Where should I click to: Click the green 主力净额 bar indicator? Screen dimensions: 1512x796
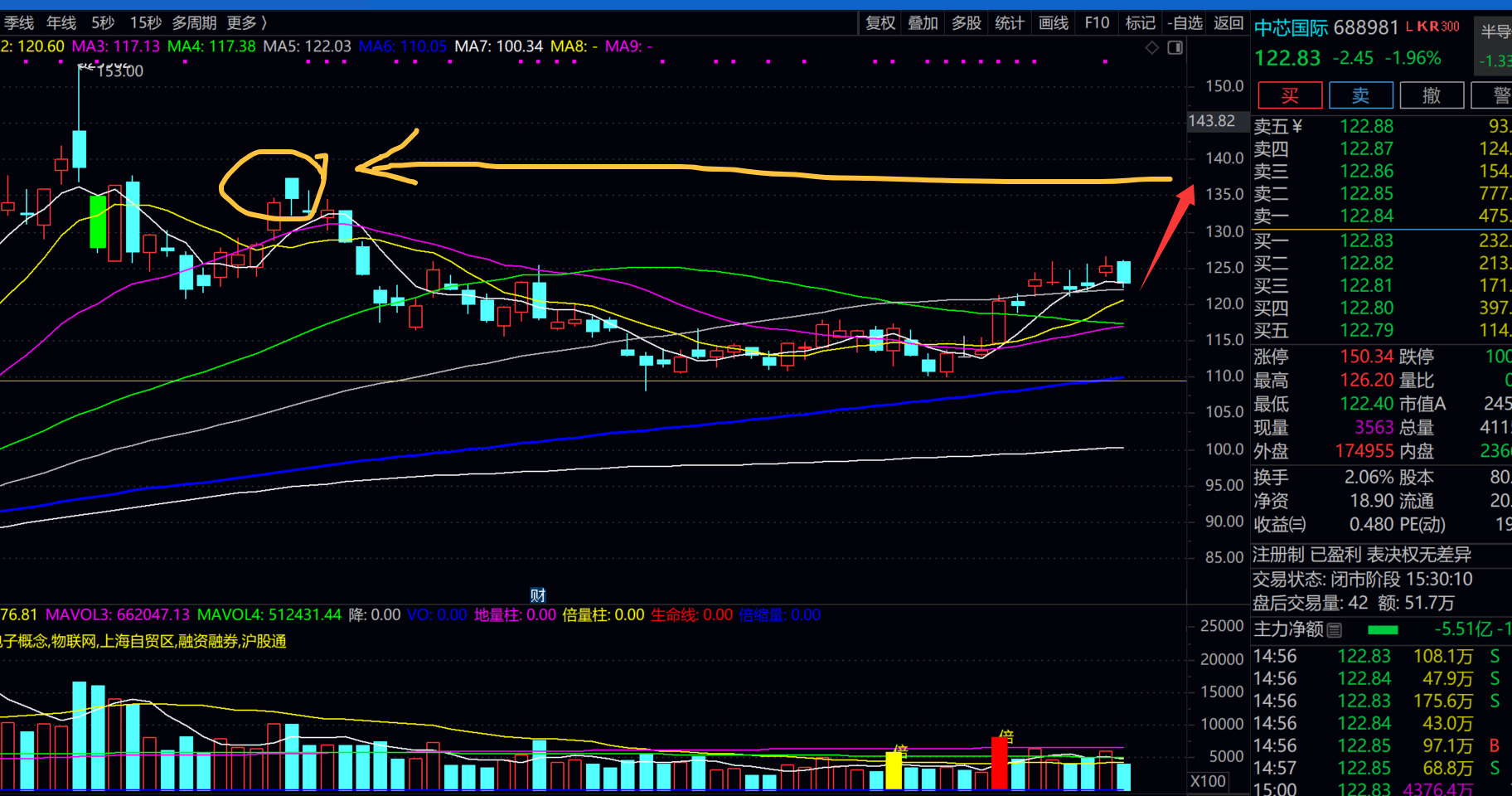(x=1383, y=630)
